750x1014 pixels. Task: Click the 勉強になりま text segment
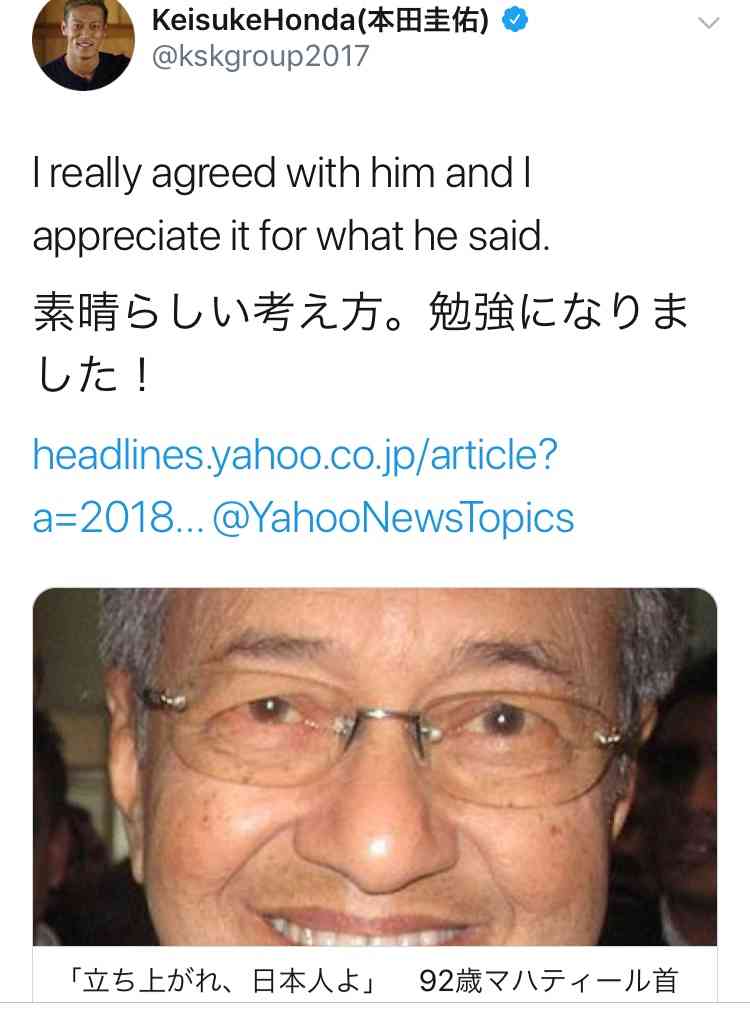(559, 313)
